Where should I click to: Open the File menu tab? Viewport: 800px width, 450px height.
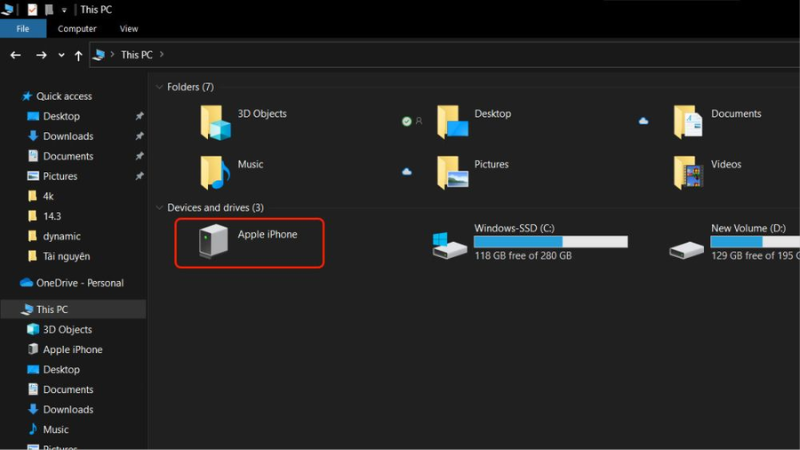coord(23,29)
